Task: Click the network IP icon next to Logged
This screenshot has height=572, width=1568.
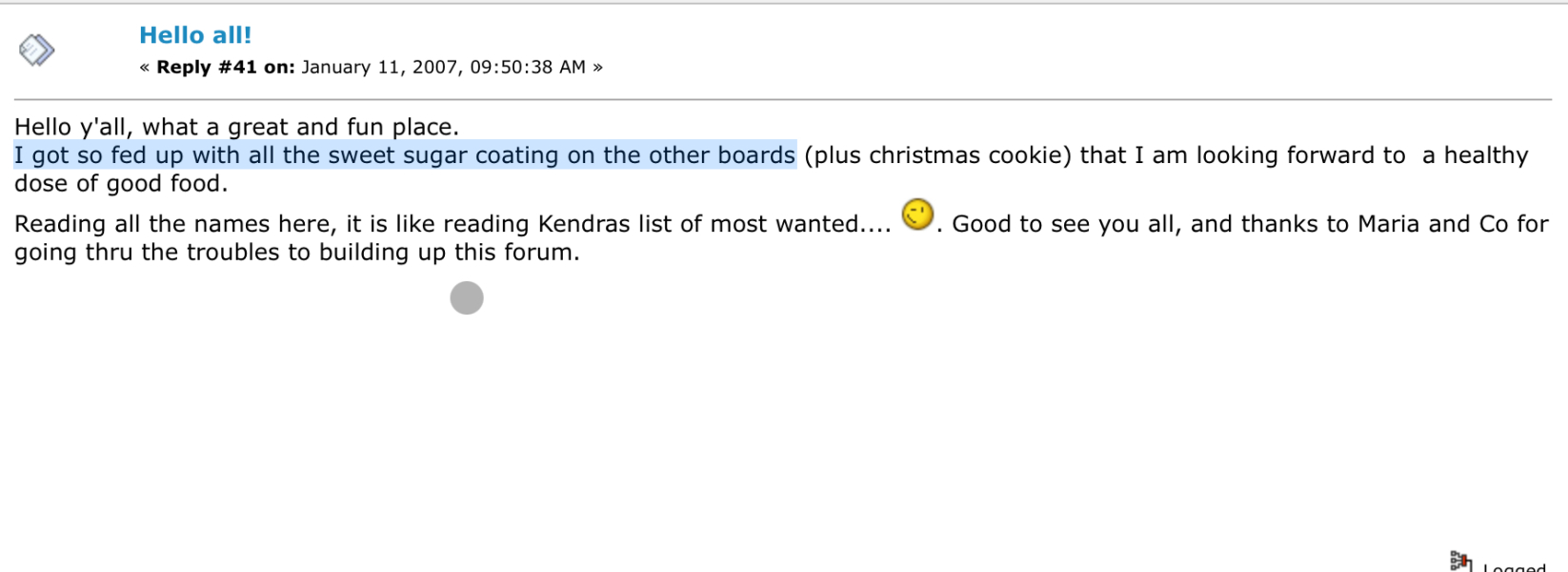Action: [x=1459, y=562]
